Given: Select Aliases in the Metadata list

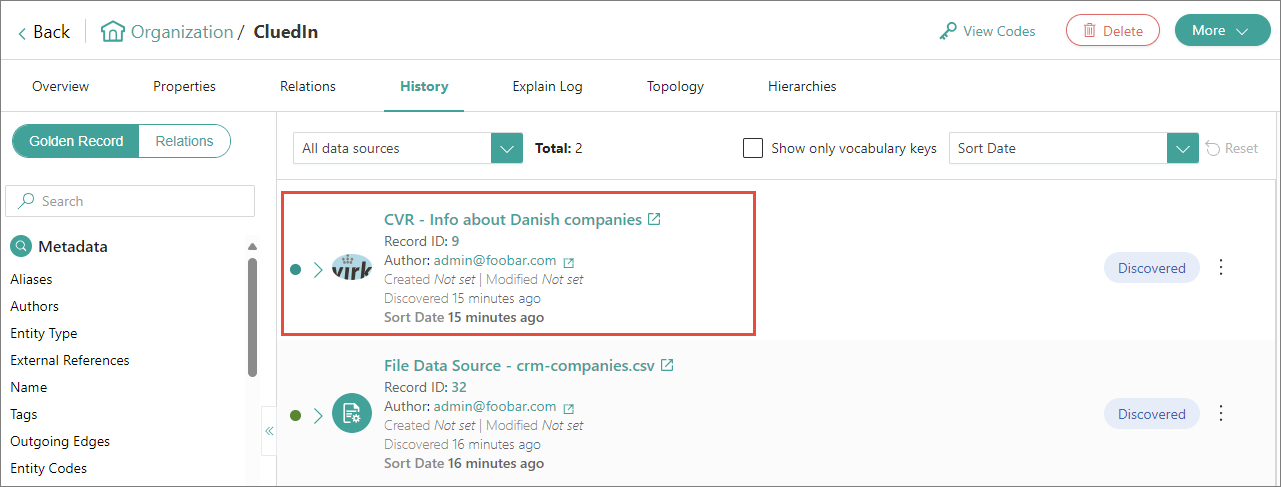Looking at the screenshot, I should pos(31,279).
